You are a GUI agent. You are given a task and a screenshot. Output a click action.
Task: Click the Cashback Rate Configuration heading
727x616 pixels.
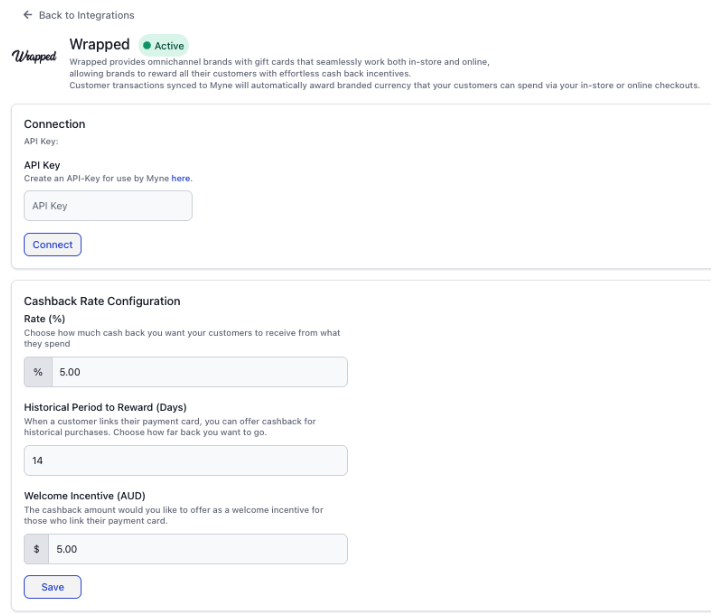102,301
